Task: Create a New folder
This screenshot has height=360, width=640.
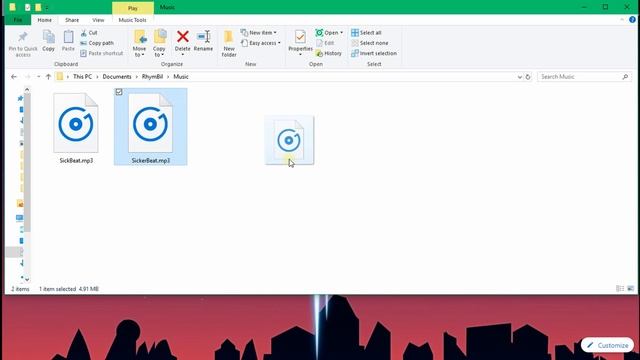Action: [229, 44]
